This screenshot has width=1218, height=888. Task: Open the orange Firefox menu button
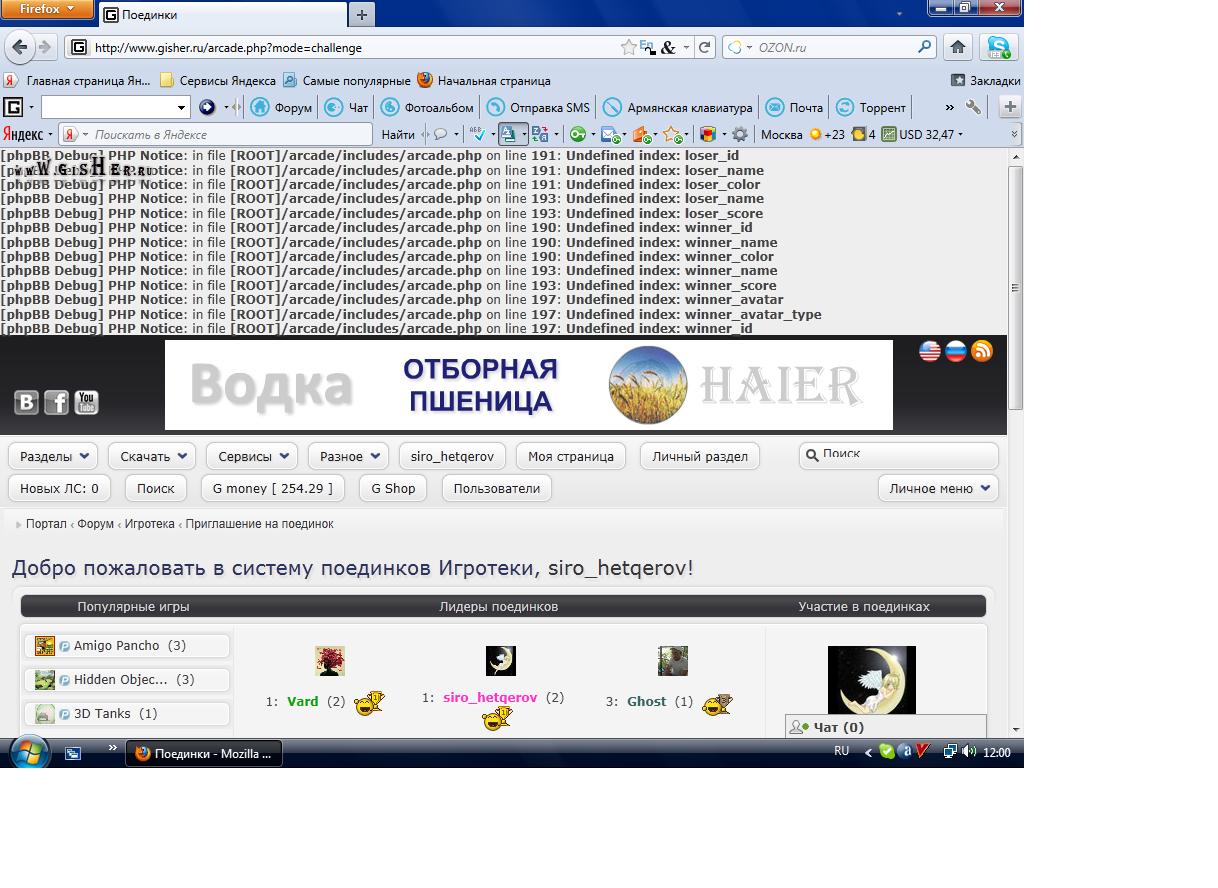tap(47, 9)
